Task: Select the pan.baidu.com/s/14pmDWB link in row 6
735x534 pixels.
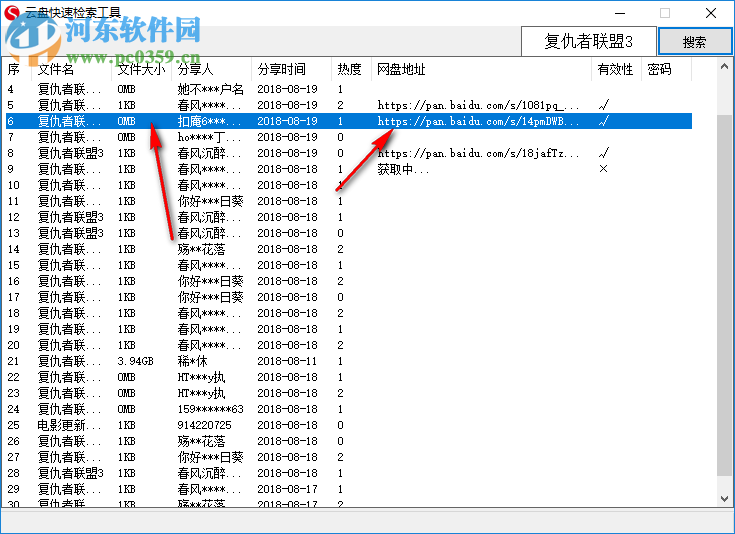Action: click(478, 121)
